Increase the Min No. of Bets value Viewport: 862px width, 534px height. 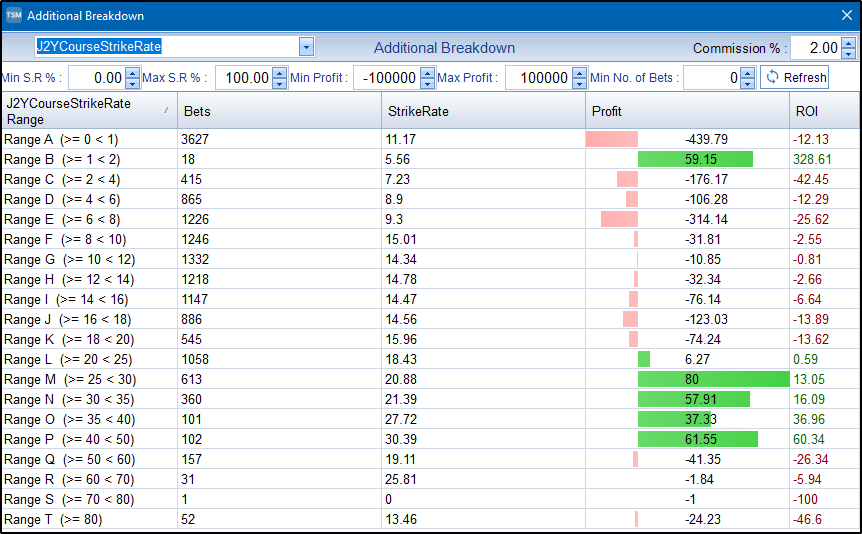tap(747, 72)
